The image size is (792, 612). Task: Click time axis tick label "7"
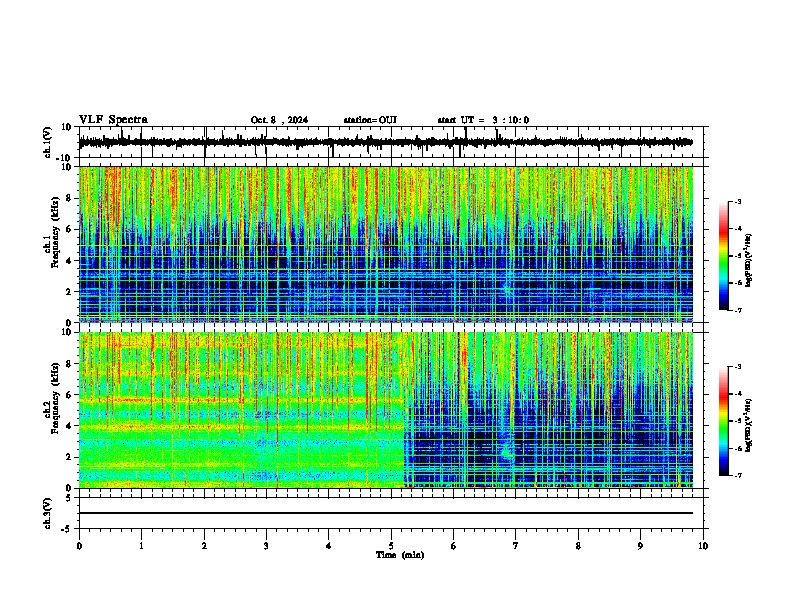coord(516,546)
